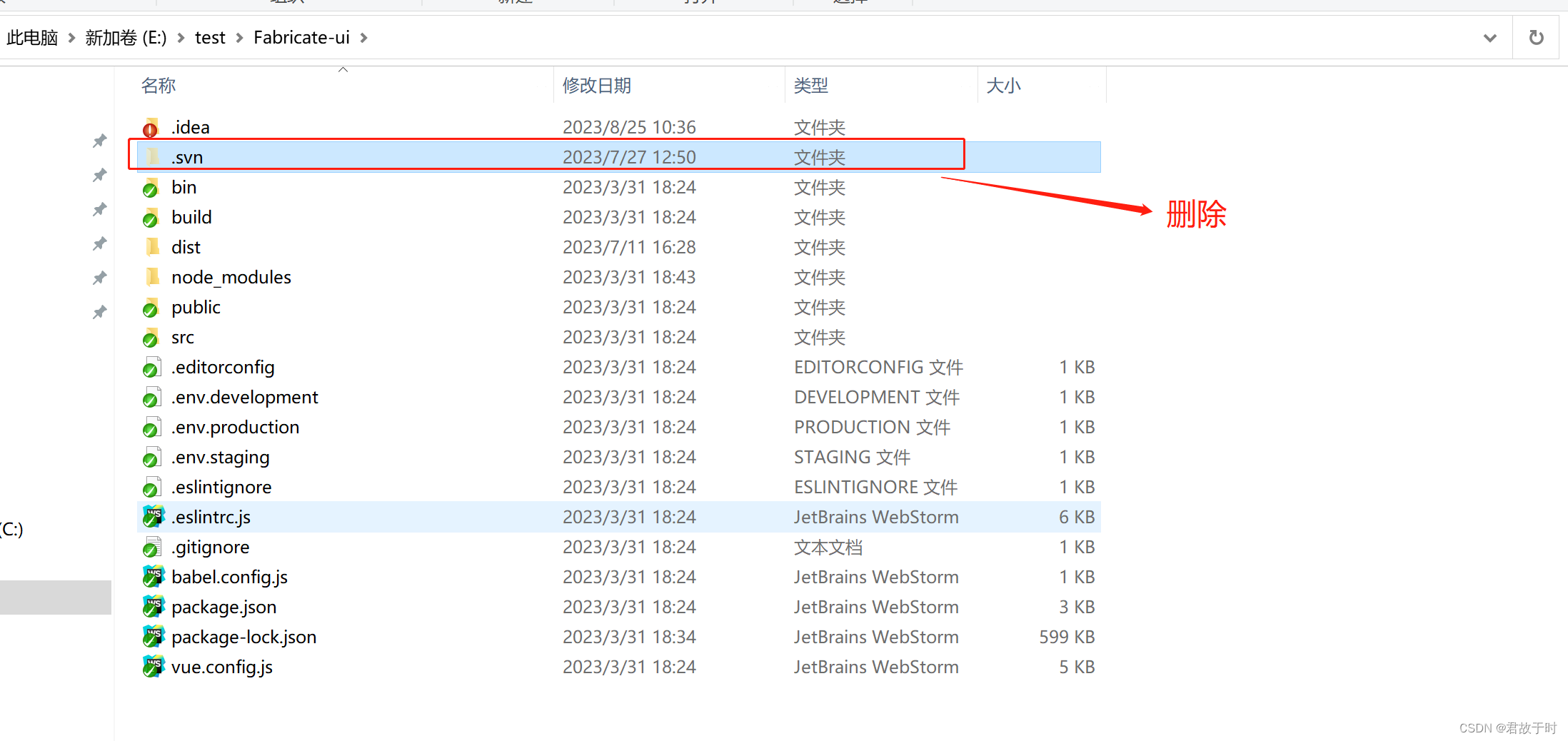The height and width of the screenshot is (741, 1568).
Task: Click the EDITORCONFIG 文件 type cell
Action: (x=879, y=367)
